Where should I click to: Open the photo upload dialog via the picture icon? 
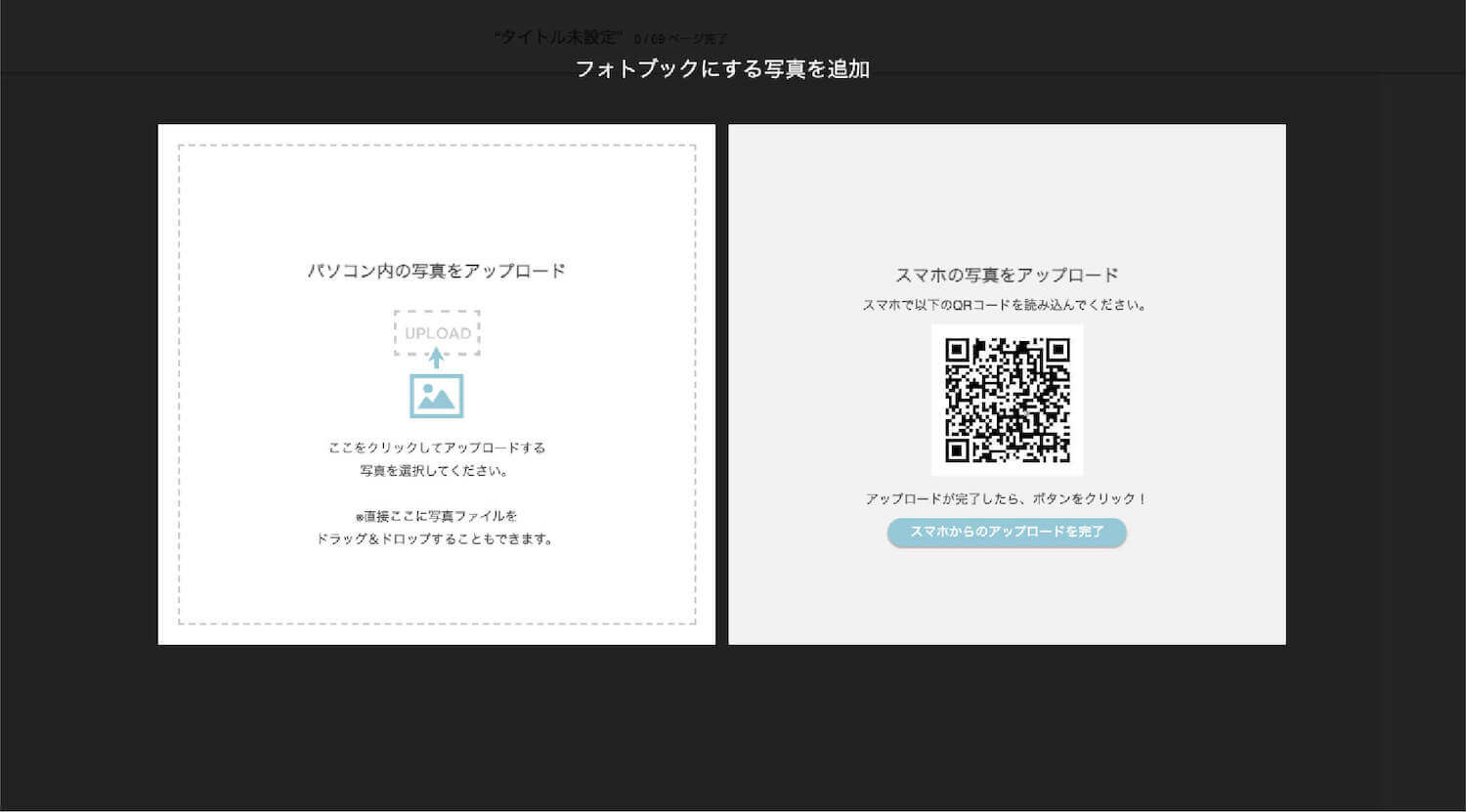click(x=436, y=397)
